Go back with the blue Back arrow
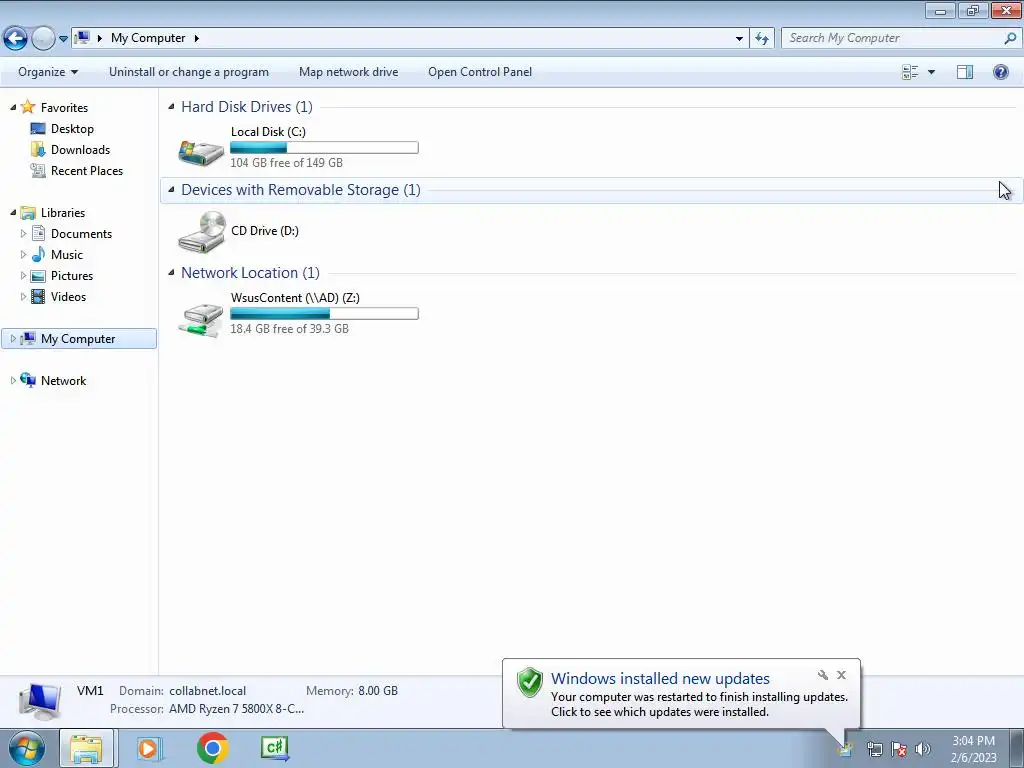 [15, 38]
